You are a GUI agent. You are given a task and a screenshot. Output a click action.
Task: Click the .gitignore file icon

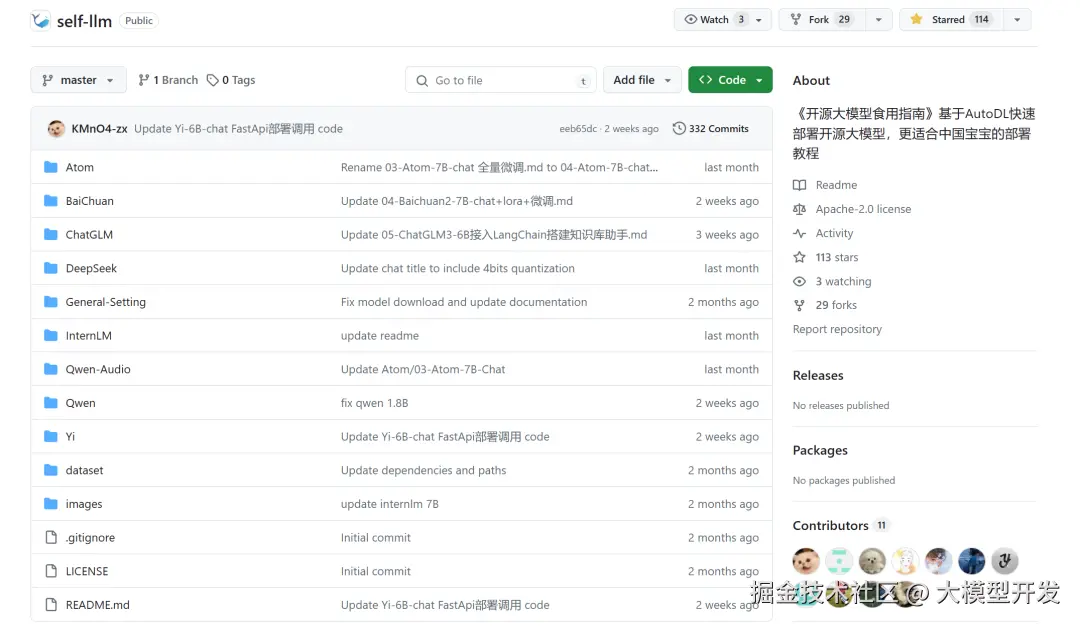click(x=50, y=537)
